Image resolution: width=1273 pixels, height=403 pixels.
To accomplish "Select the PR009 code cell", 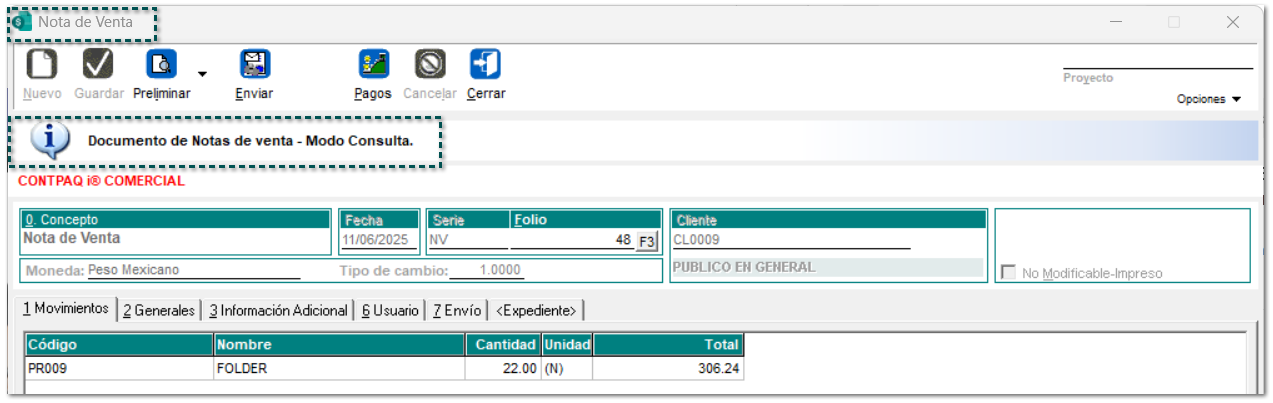I will (x=120, y=368).
